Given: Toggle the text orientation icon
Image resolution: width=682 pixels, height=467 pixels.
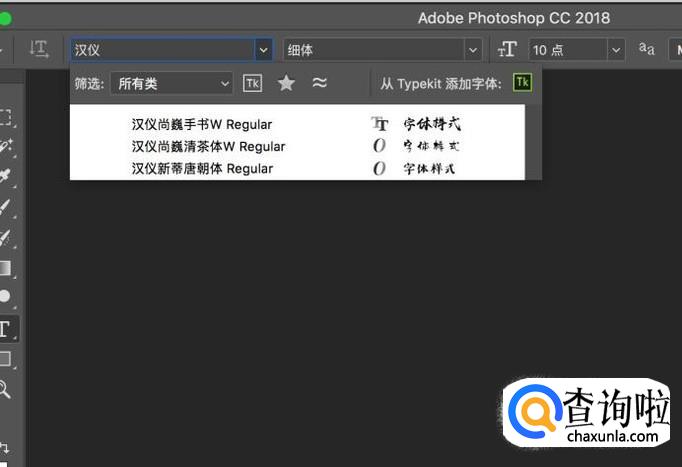Looking at the screenshot, I should (x=39, y=50).
